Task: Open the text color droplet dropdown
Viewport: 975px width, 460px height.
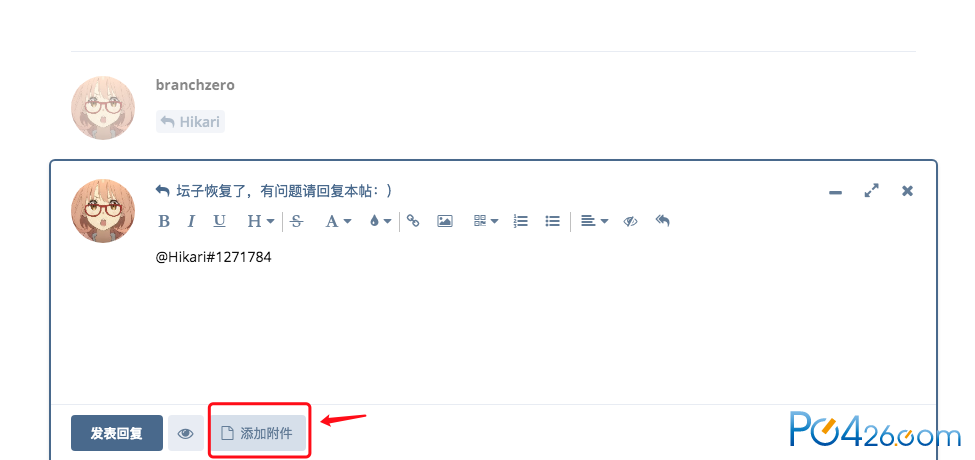Action: coord(381,221)
